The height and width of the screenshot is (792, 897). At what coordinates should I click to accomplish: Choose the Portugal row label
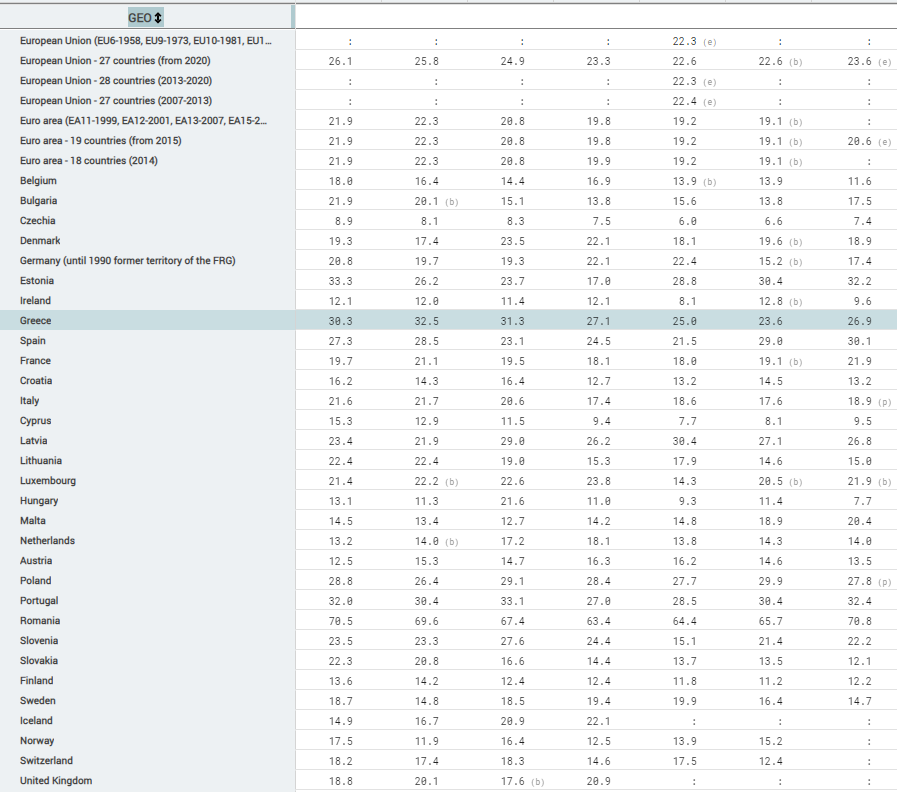point(39,601)
